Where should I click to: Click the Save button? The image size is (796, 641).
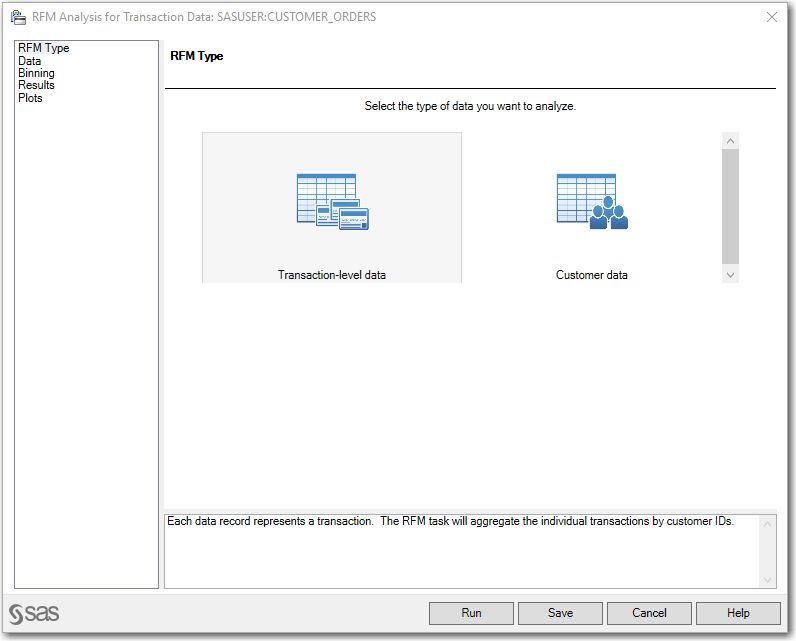[x=560, y=613]
